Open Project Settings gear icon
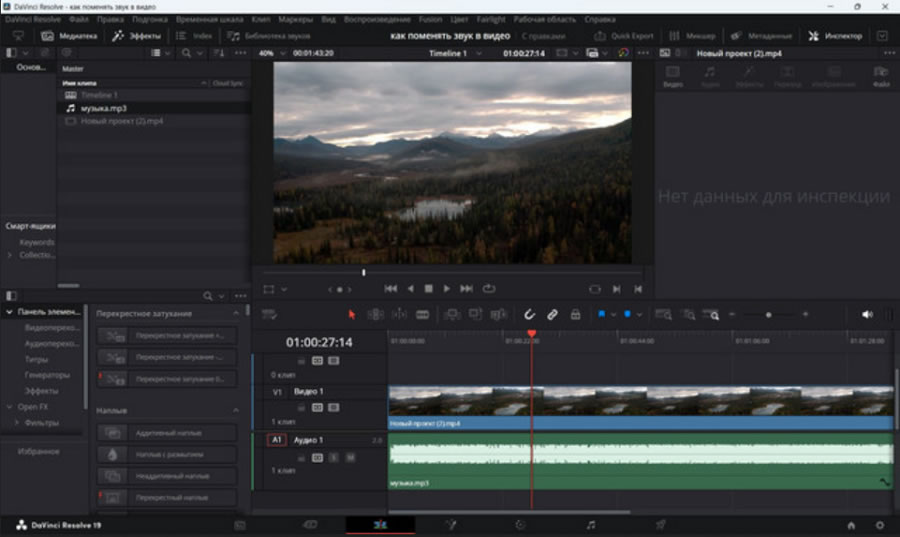This screenshot has height=537, width=900. [x=879, y=525]
